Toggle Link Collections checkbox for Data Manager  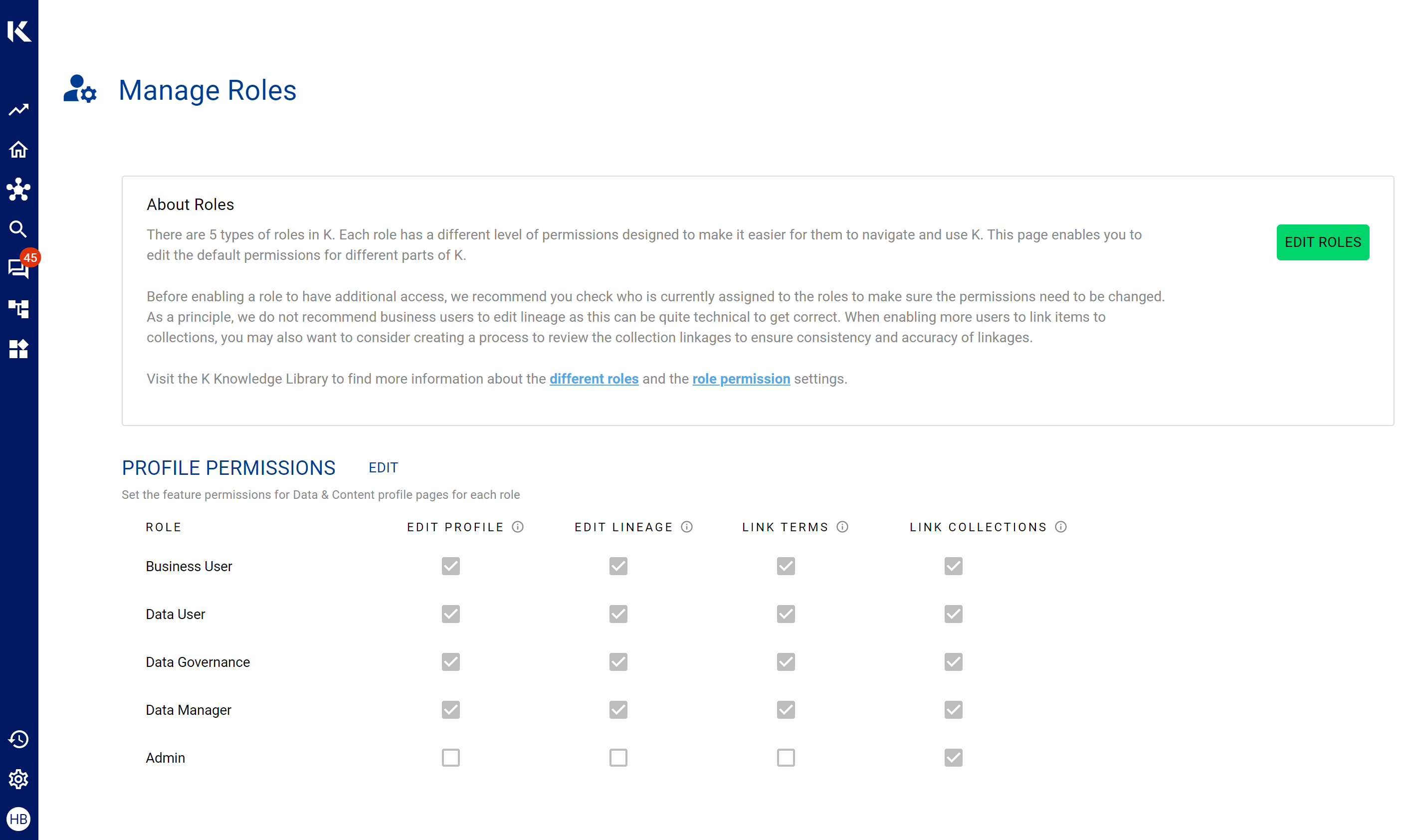click(x=953, y=710)
